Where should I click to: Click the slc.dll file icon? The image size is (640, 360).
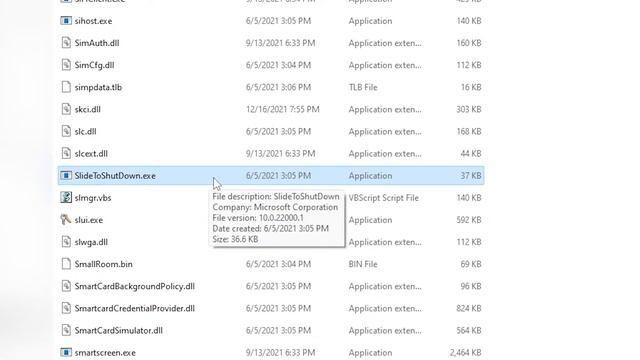pos(66,131)
